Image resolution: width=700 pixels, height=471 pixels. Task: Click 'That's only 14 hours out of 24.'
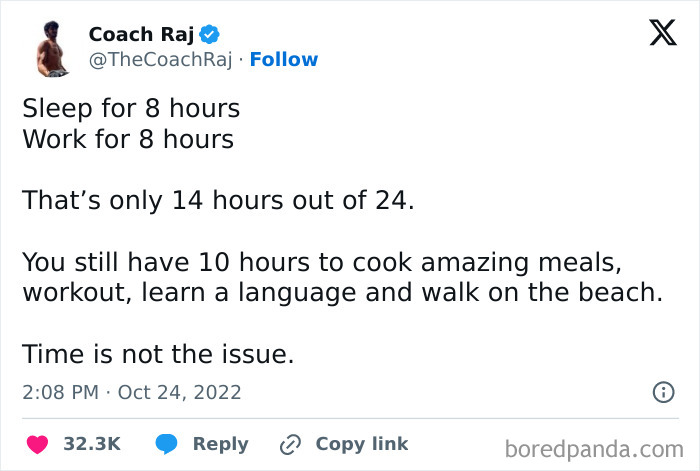point(218,200)
